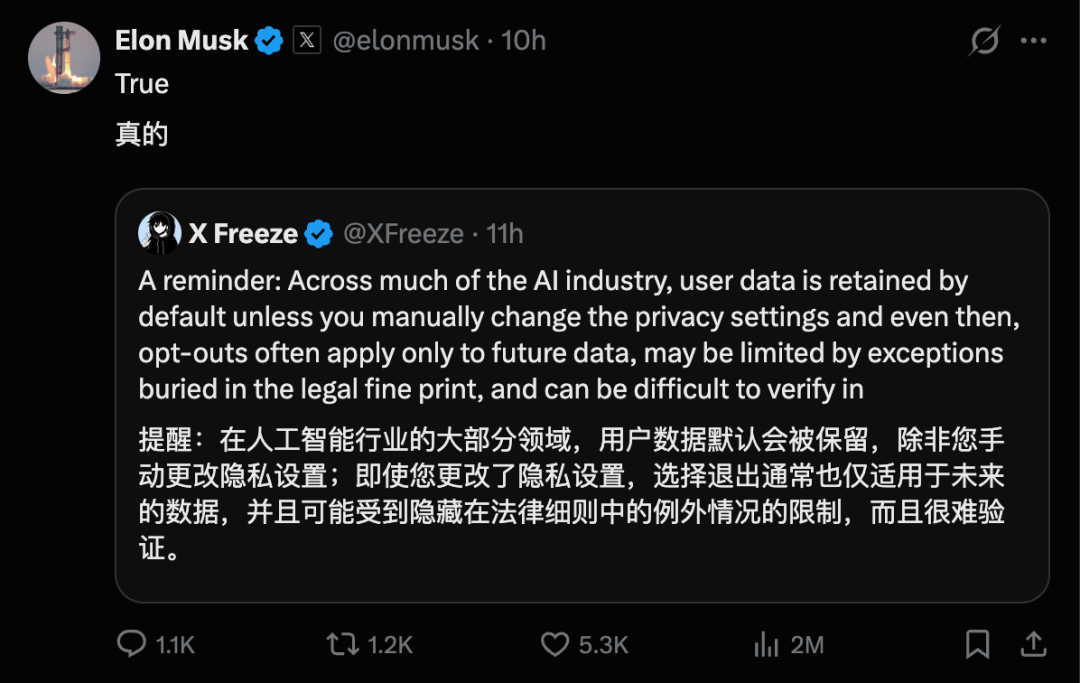View analytics via the bar chart icon
1080x683 pixels.
766,644
